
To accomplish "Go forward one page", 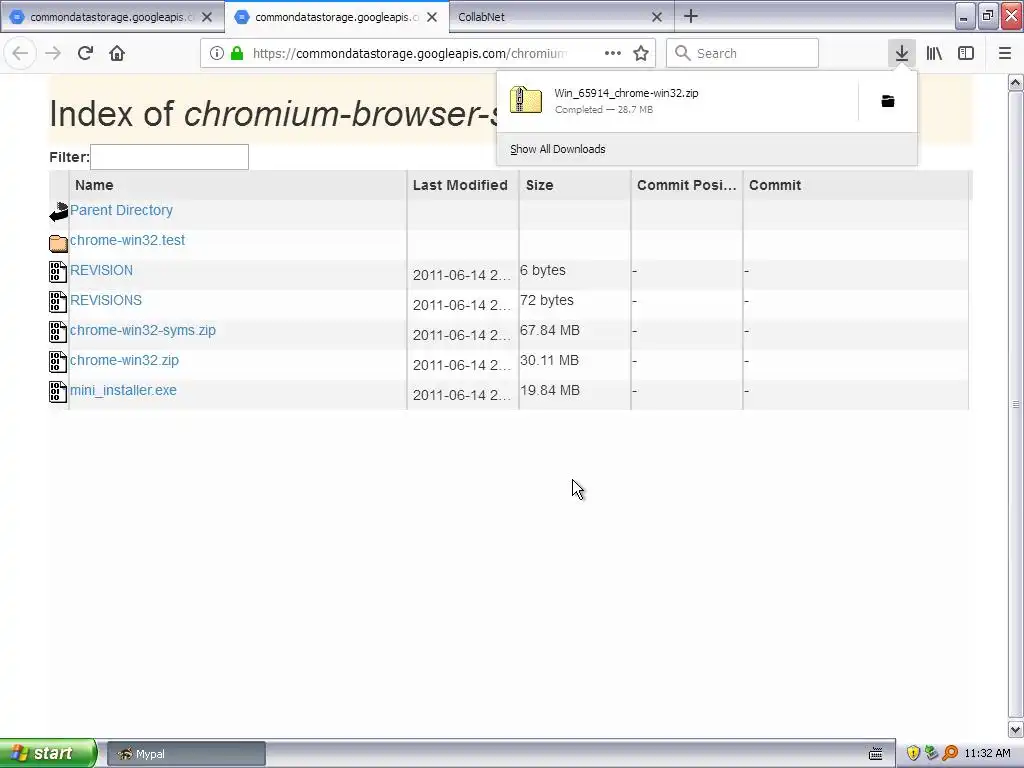I will 53,53.
